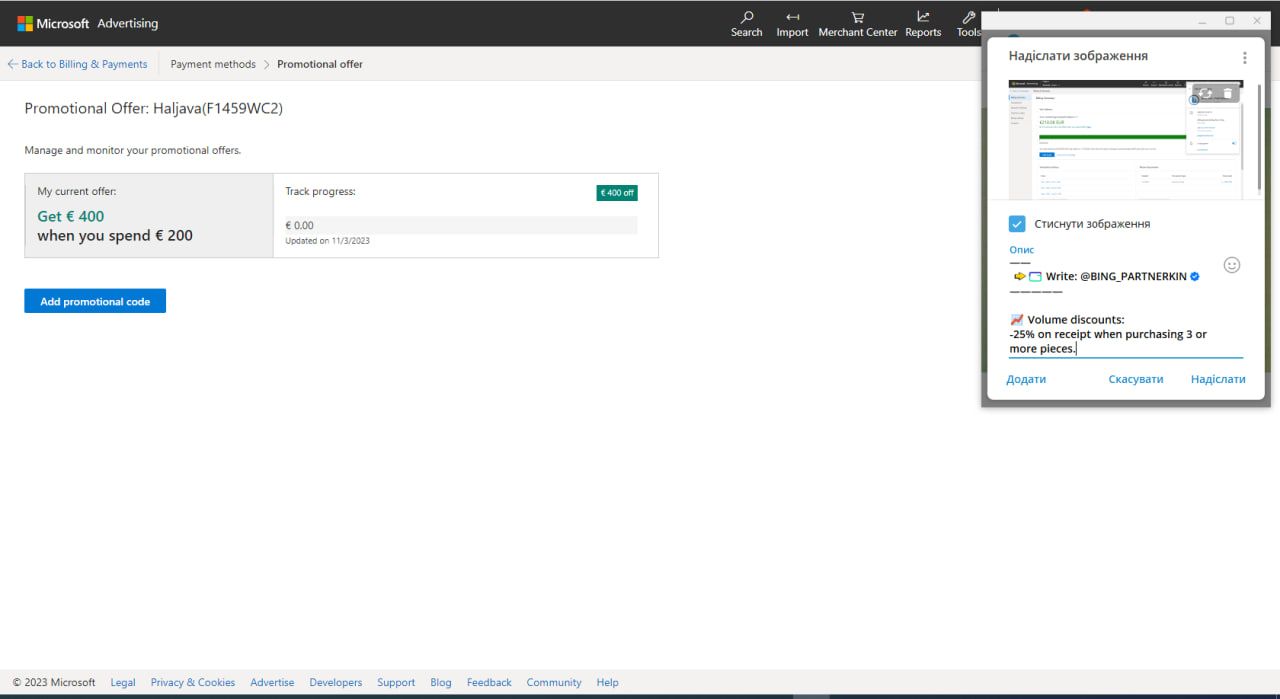Click into the image caption text field
Viewport: 1280px width, 699px height.
coord(1110,334)
